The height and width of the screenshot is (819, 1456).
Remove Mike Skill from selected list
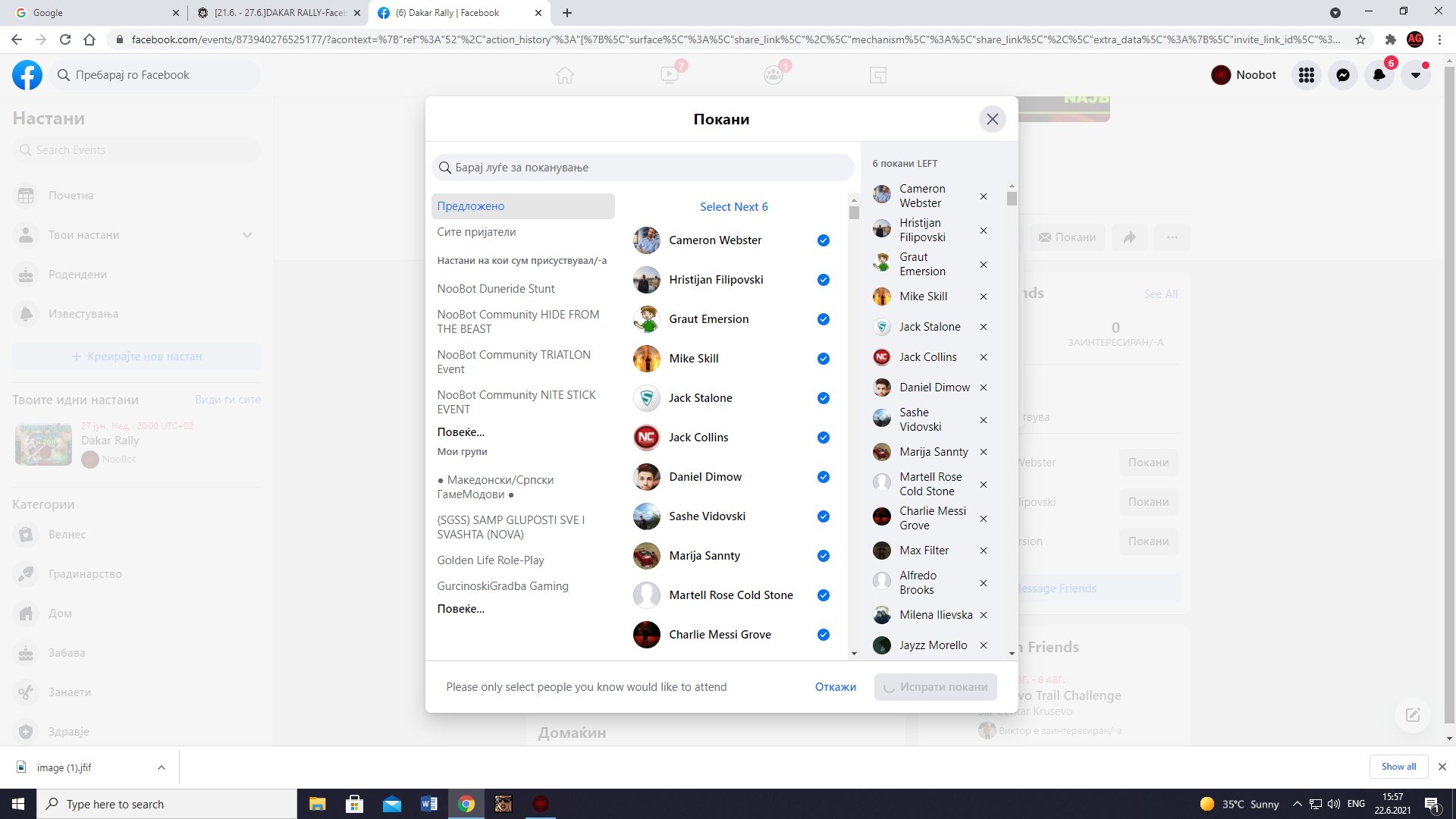984,297
